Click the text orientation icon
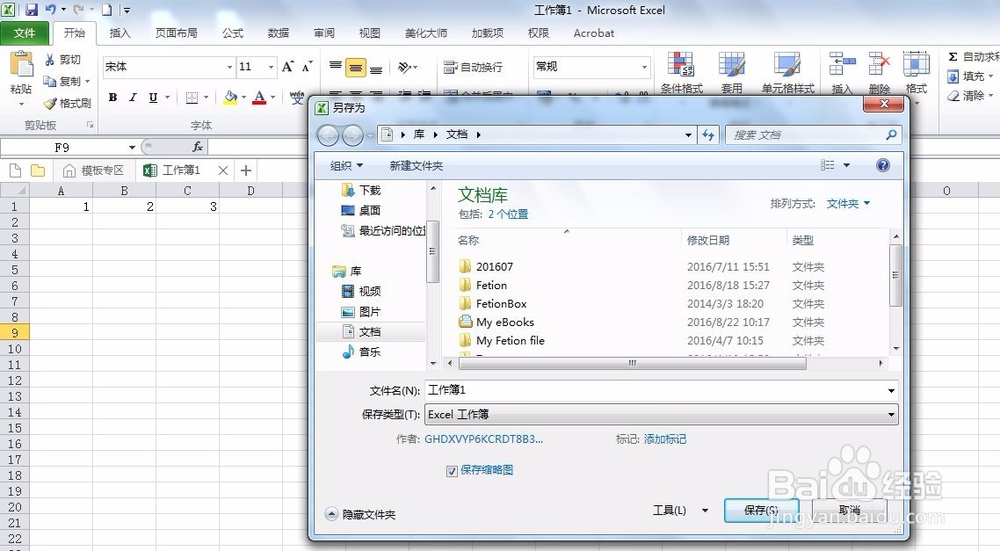This screenshot has height=551, width=1000. pos(404,67)
